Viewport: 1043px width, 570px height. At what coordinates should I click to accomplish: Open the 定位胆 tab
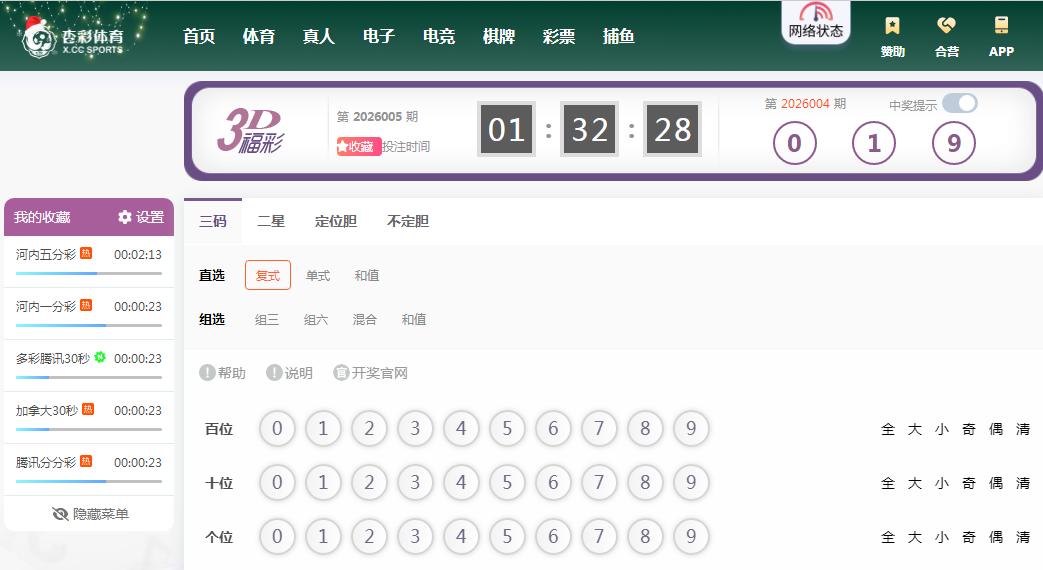[336, 221]
